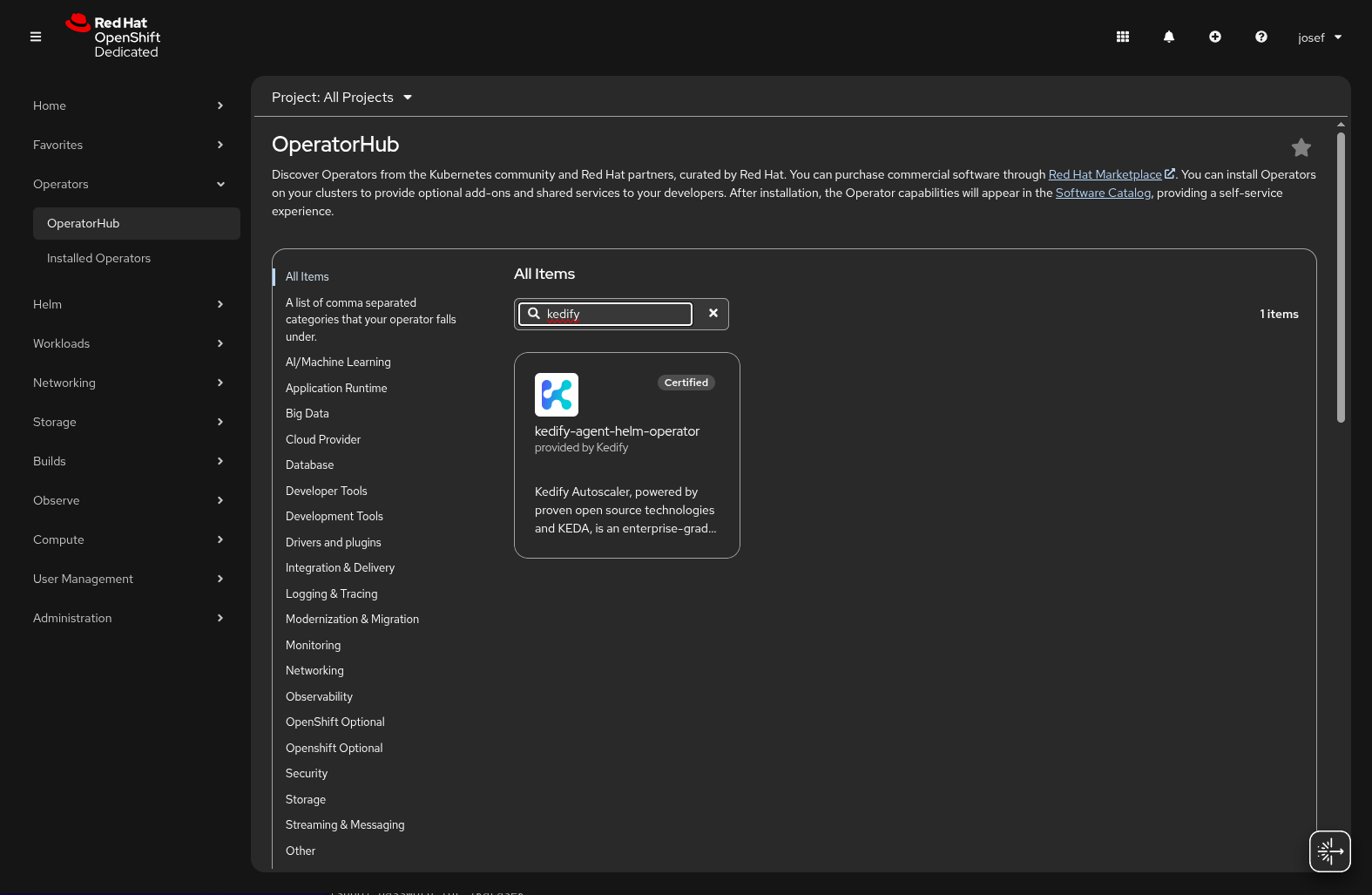Collapse the Operators navigation section
This screenshot has width=1372, height=895.
point(128,184)
